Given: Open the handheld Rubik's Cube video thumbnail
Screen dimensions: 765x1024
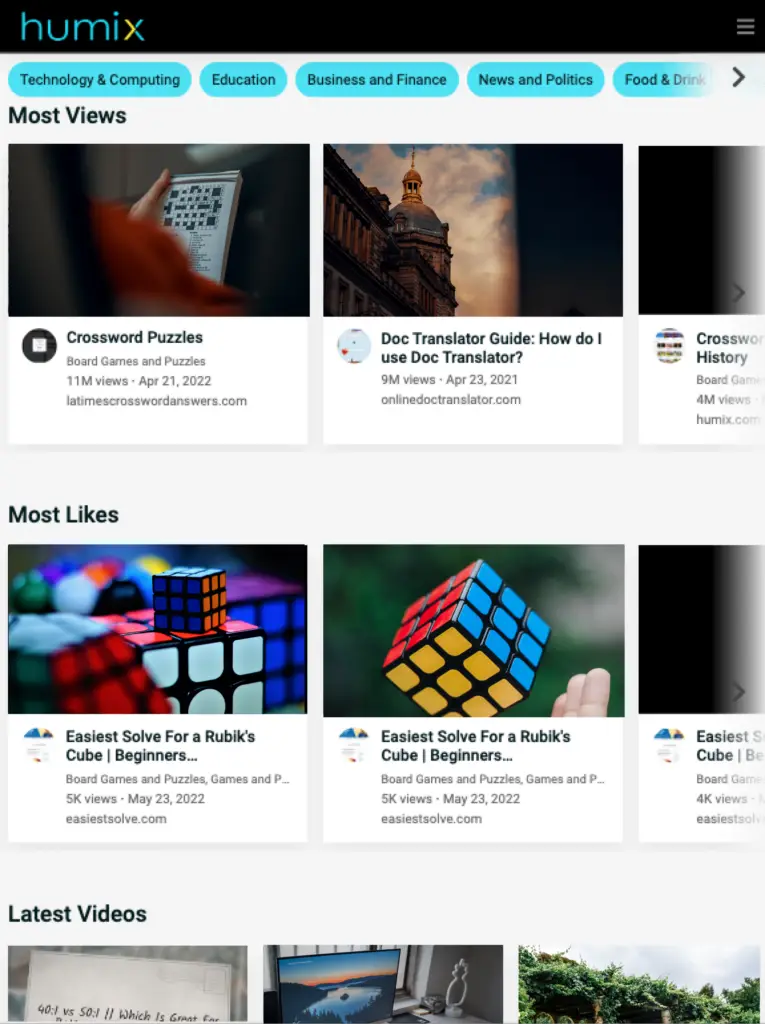Looking at the screenshot, I should 474,630.
